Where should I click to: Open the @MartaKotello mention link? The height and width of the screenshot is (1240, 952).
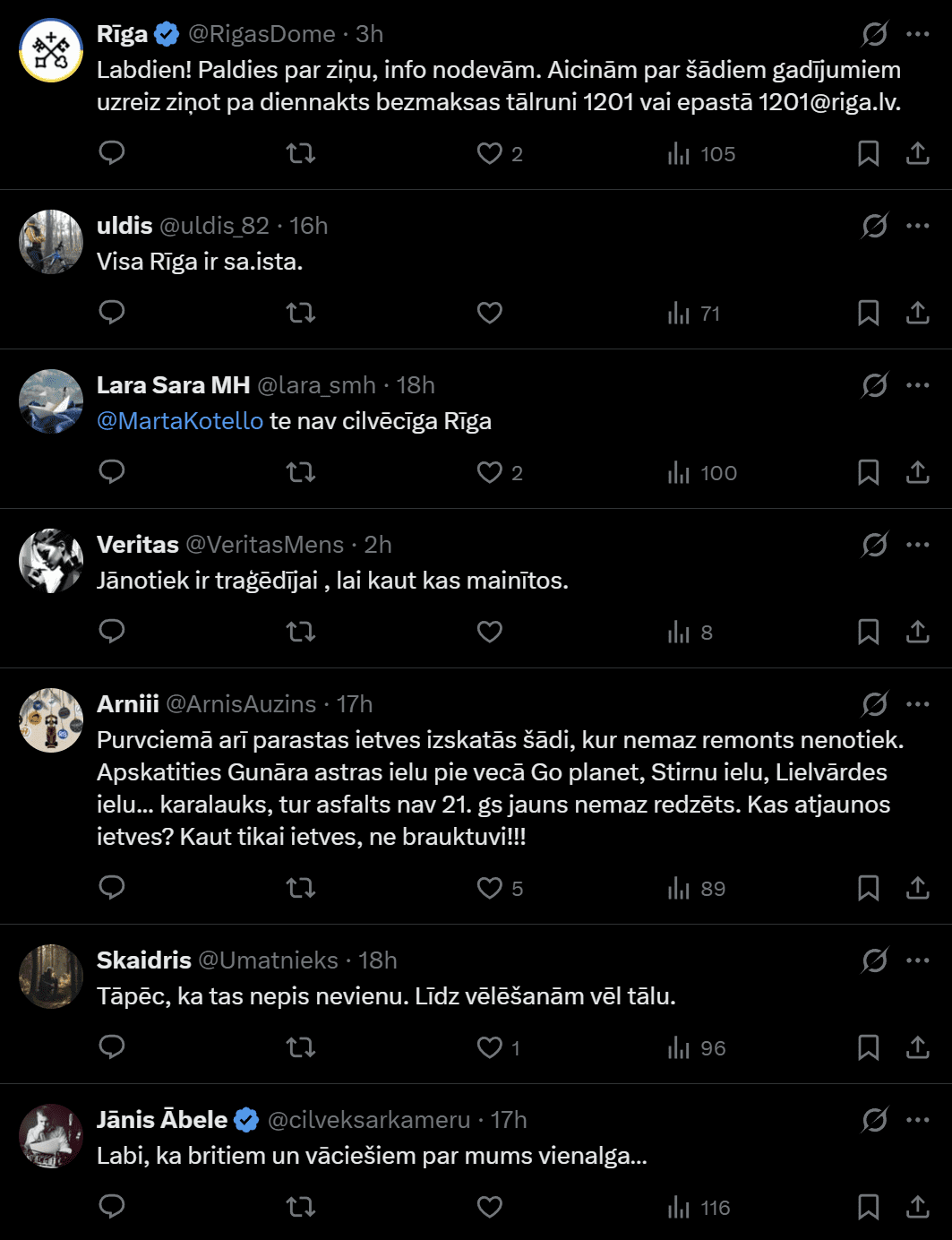180,421
